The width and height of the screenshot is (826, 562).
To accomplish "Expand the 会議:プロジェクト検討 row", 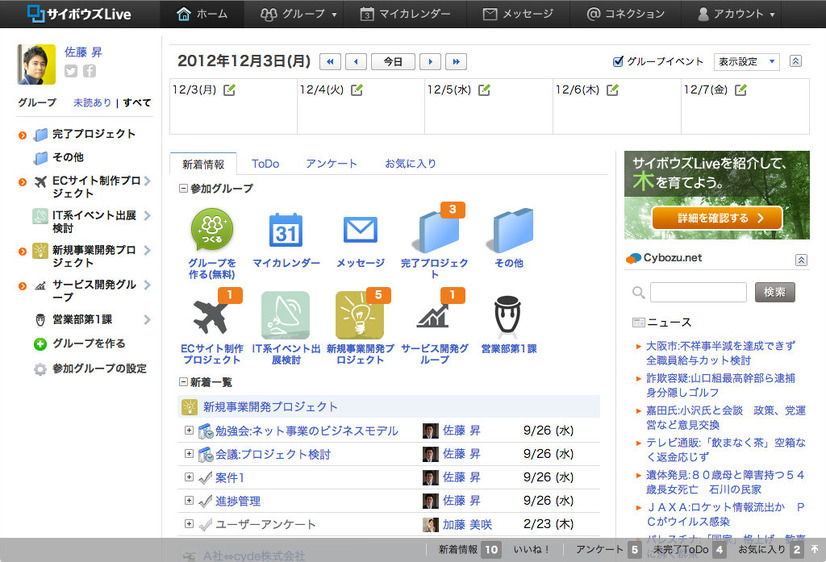I will (x=189, y=453).
